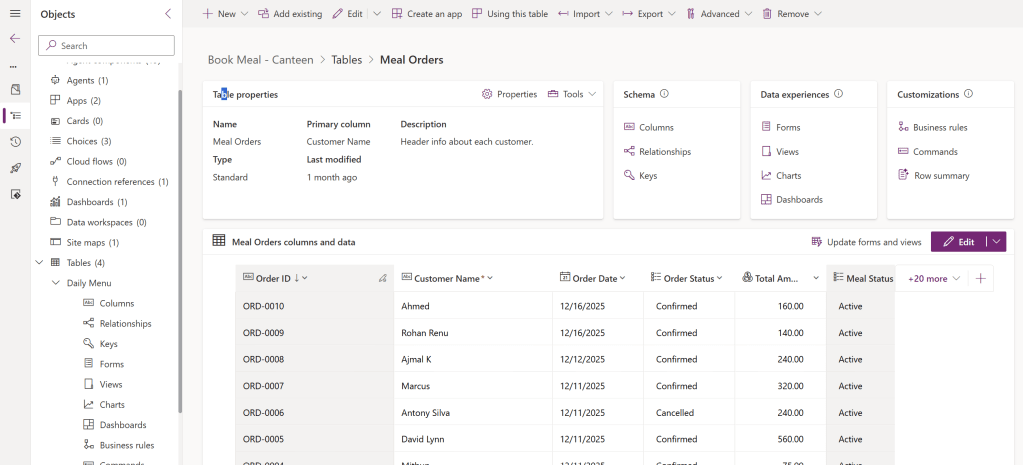This screenshot has height=465, width=1023.
Task: Expand the Order Status column header menu
Action: click(720, 278)
